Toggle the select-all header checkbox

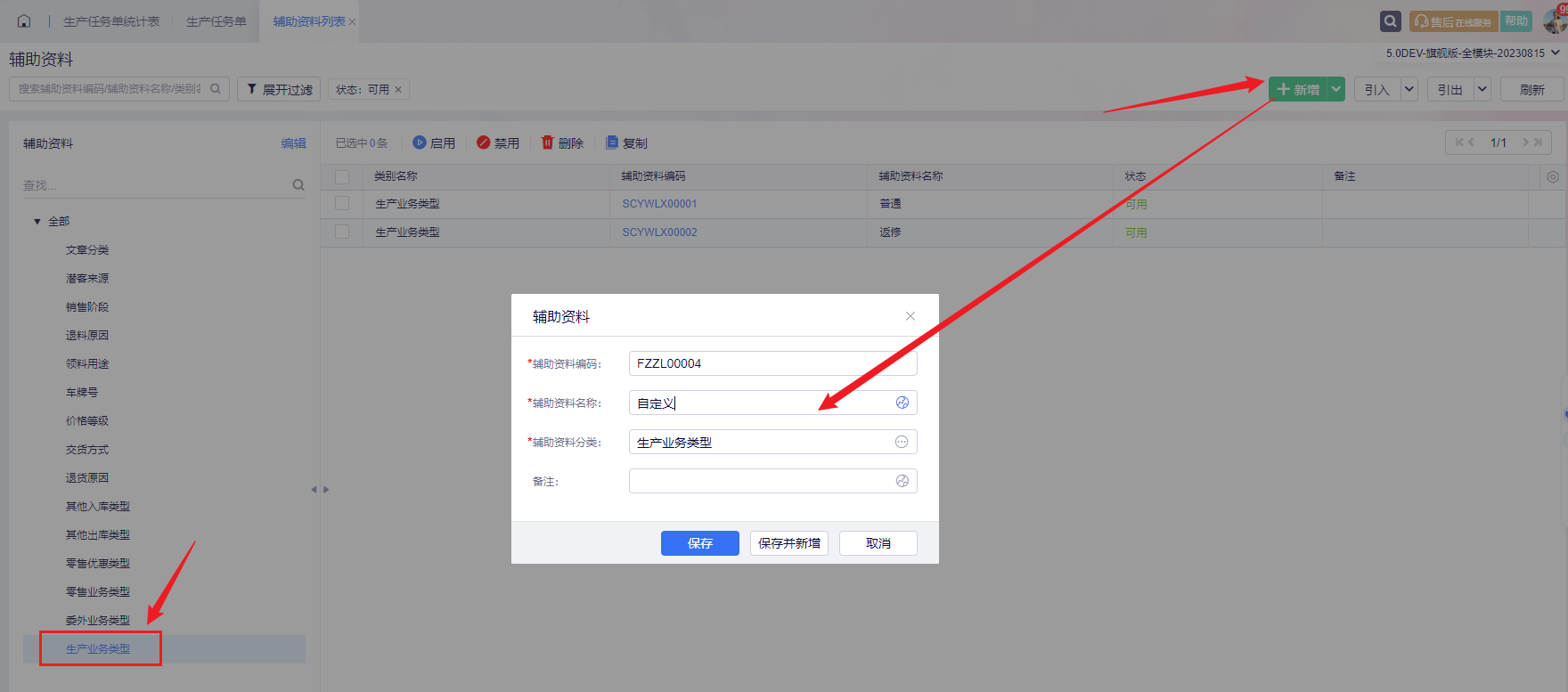click(x=342, y=176)
